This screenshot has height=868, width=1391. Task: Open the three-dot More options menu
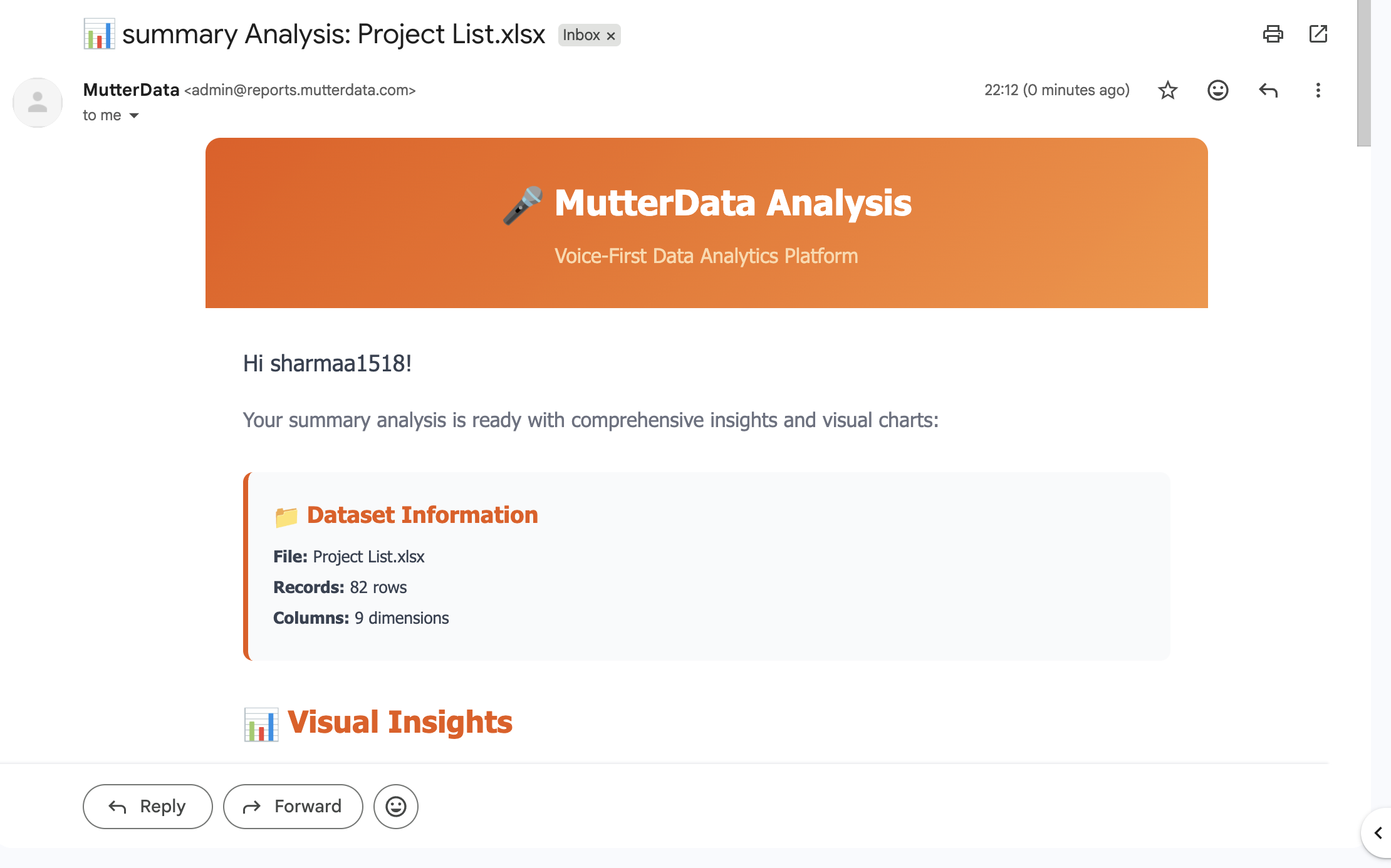point(1318,90)
